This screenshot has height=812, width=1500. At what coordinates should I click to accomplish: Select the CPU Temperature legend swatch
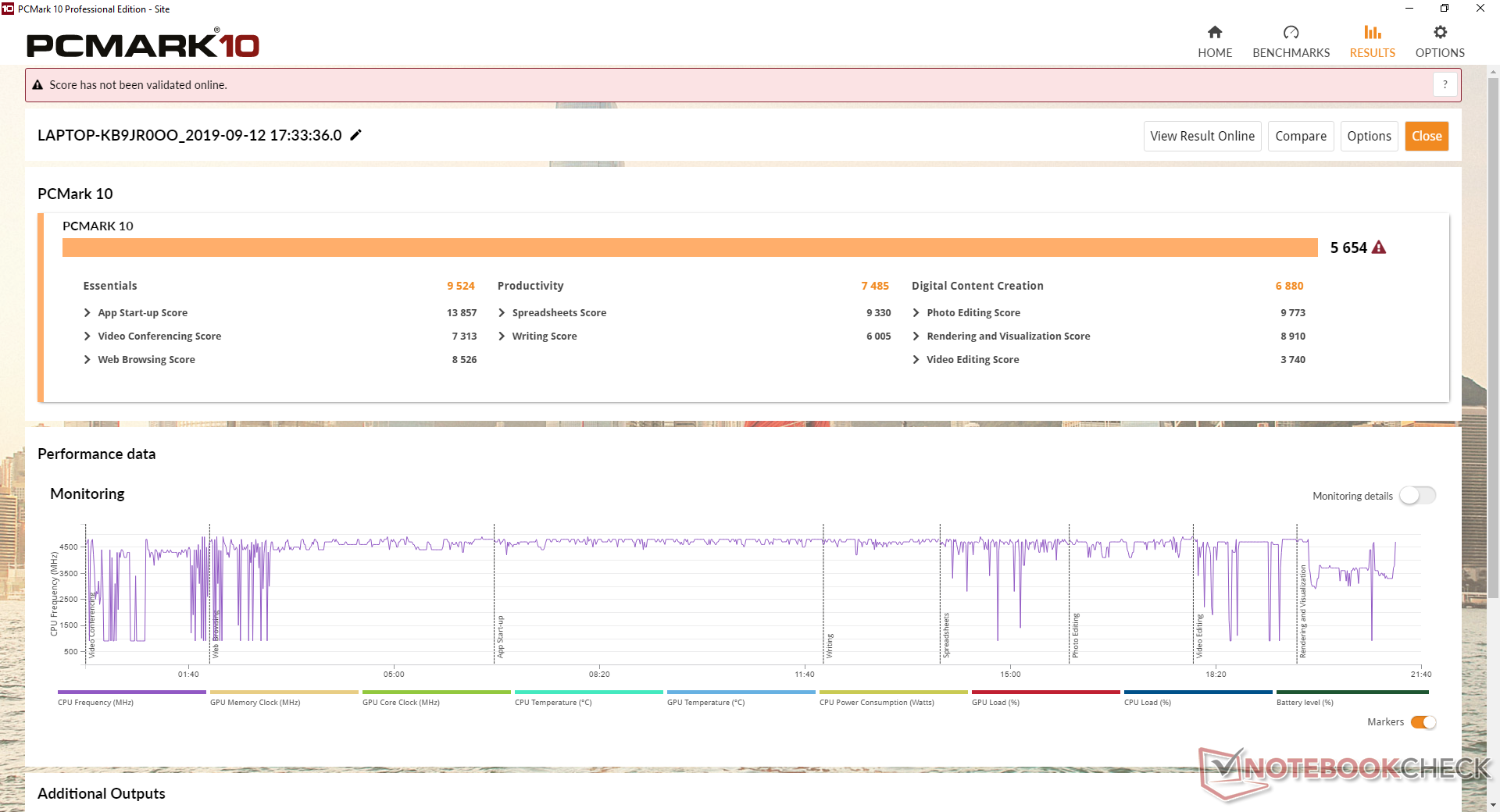pyautogui.click(x=589, y=692)
